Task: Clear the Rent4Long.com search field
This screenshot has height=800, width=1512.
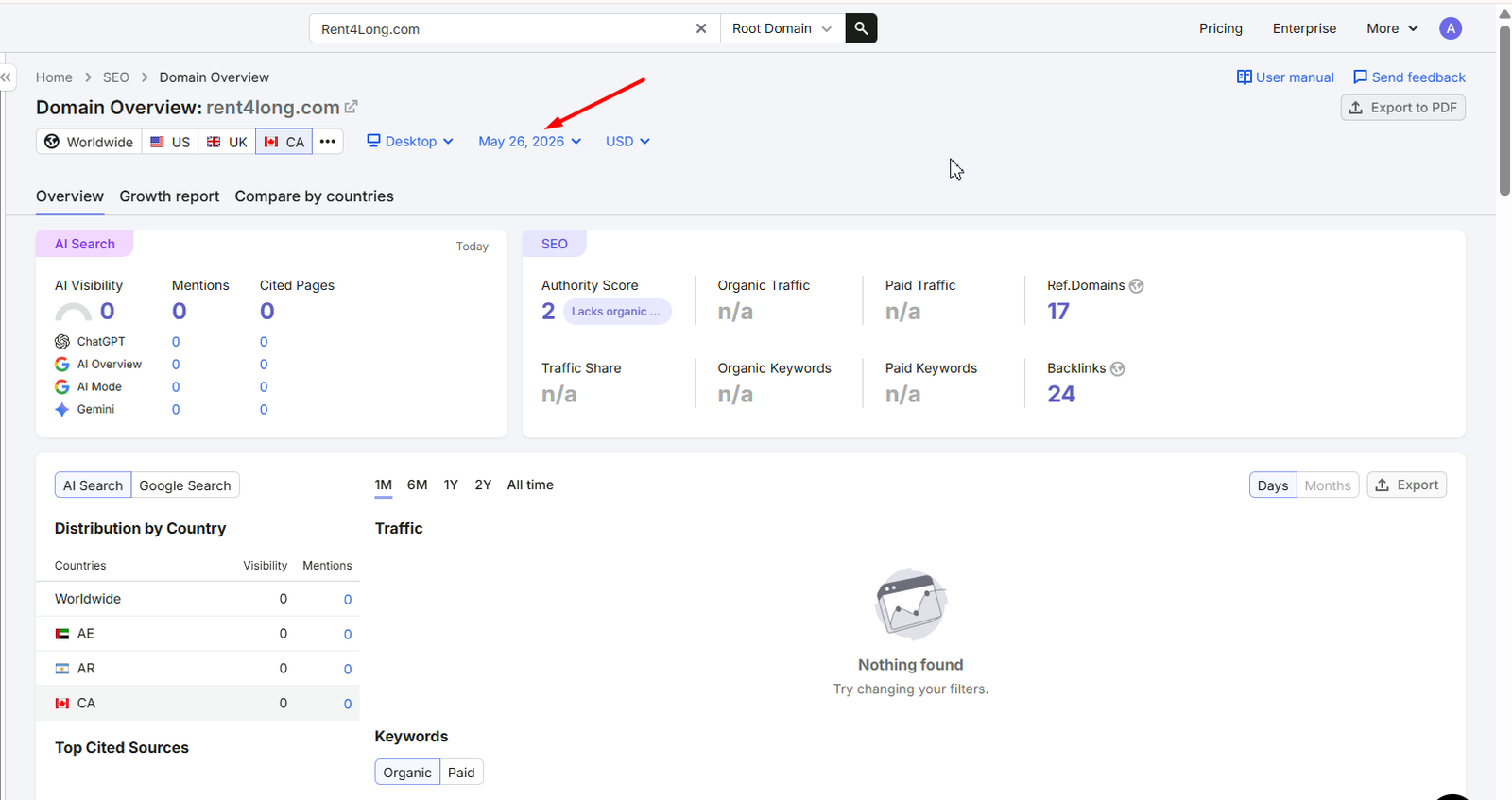Action: (701, 28)
